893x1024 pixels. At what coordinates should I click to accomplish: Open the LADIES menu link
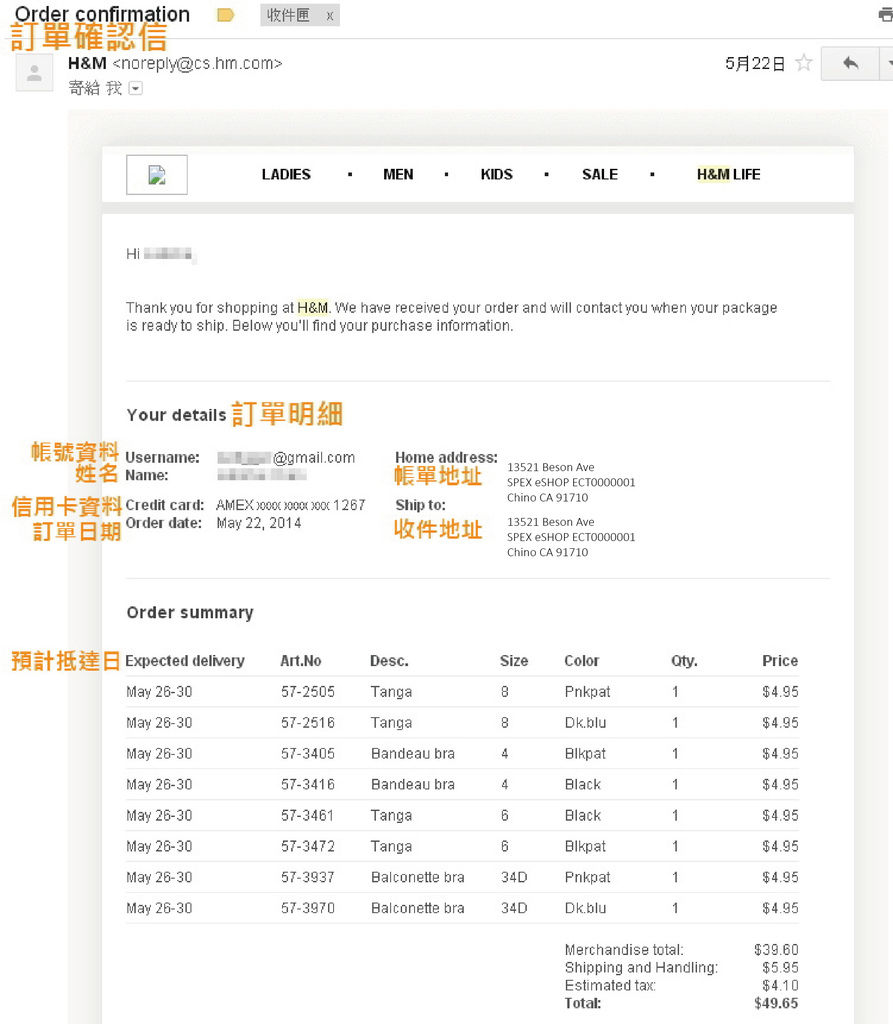(286, 174)
